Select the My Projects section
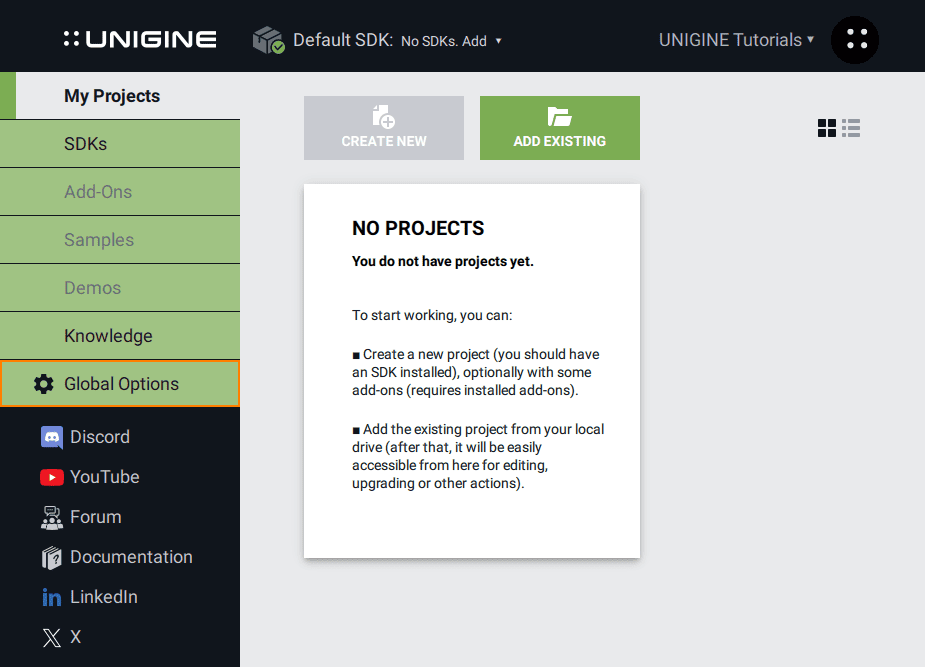This screenshot has width=925, height=667. pyautogui.click(x=112, y=96)
